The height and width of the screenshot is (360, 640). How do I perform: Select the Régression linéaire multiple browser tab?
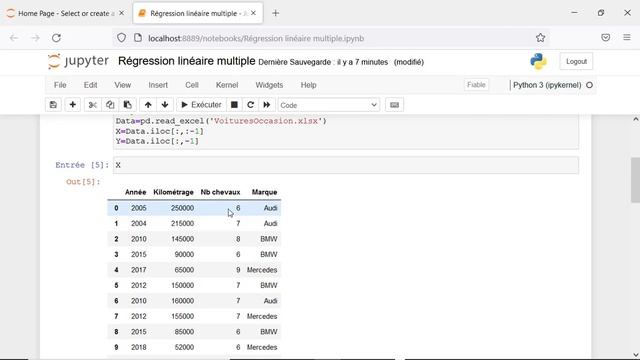point(198,13)
